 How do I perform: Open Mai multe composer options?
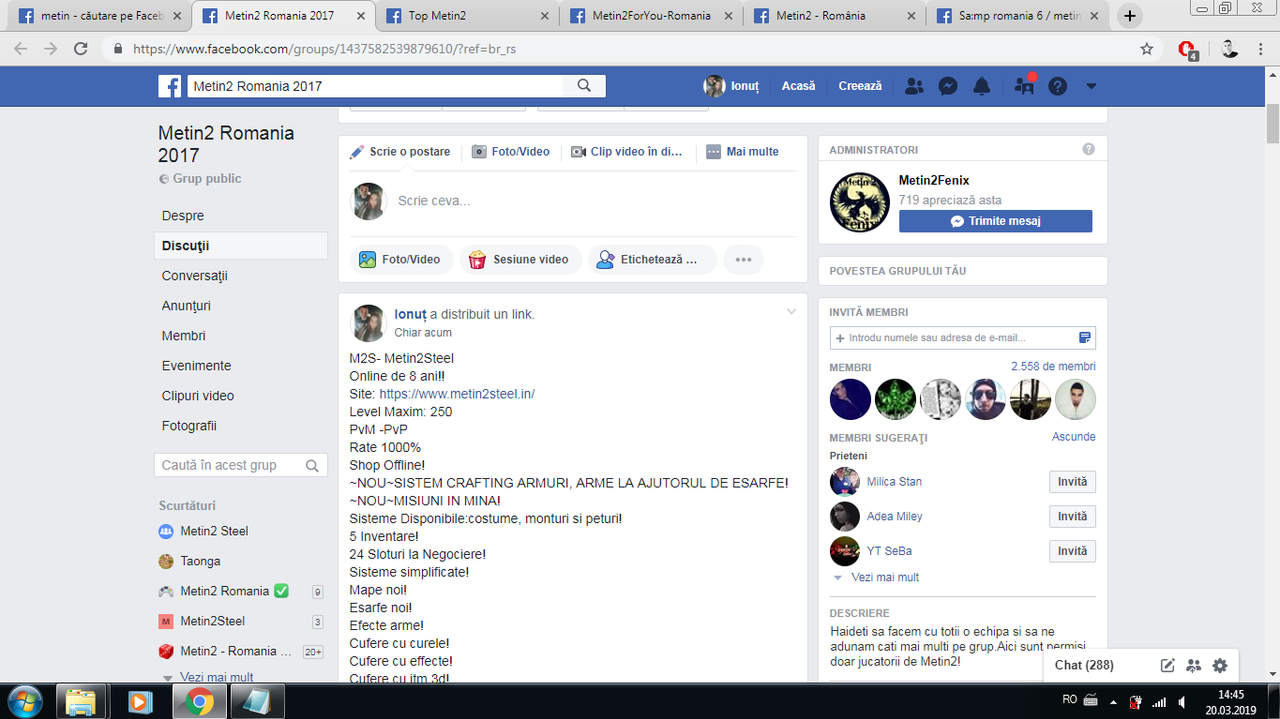click(x=742, y=152)
